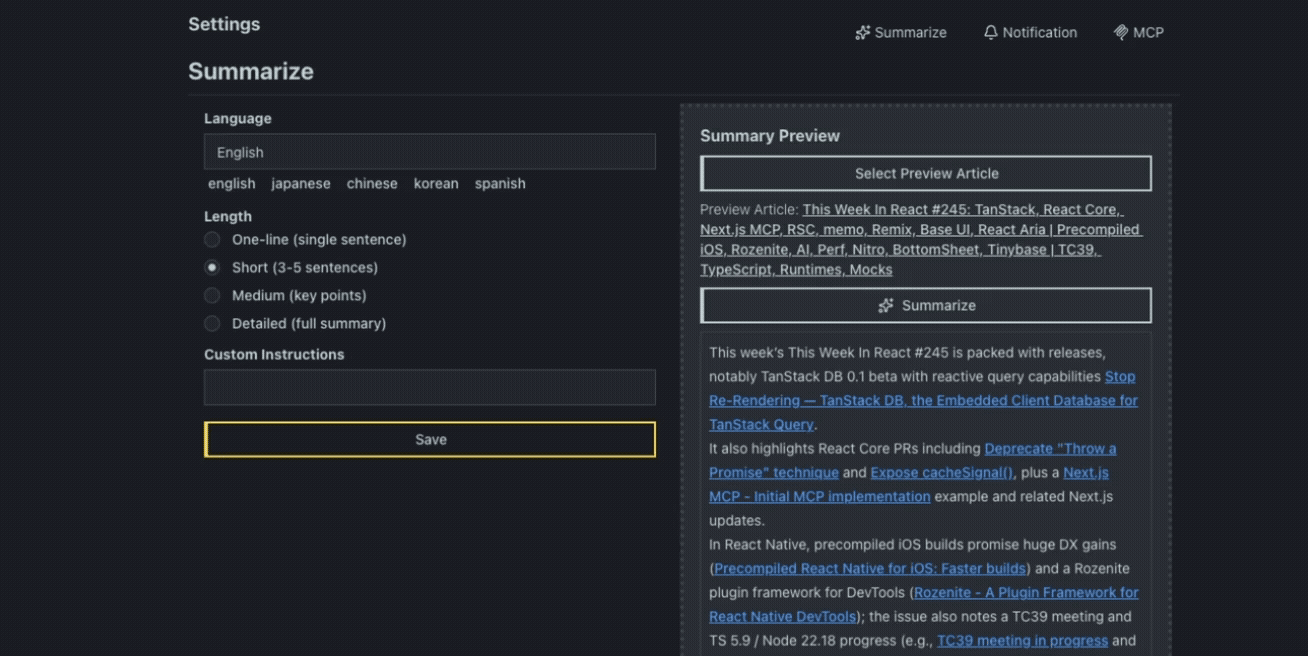Select One-line summary length
Screen dimensions: 1308x656
(x=212, y=240)
